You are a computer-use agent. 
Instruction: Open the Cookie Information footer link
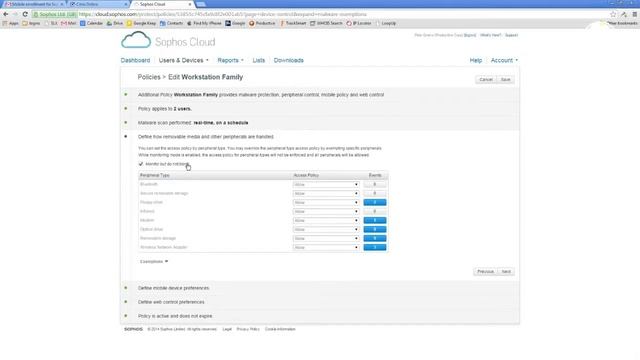pos(280,329)
